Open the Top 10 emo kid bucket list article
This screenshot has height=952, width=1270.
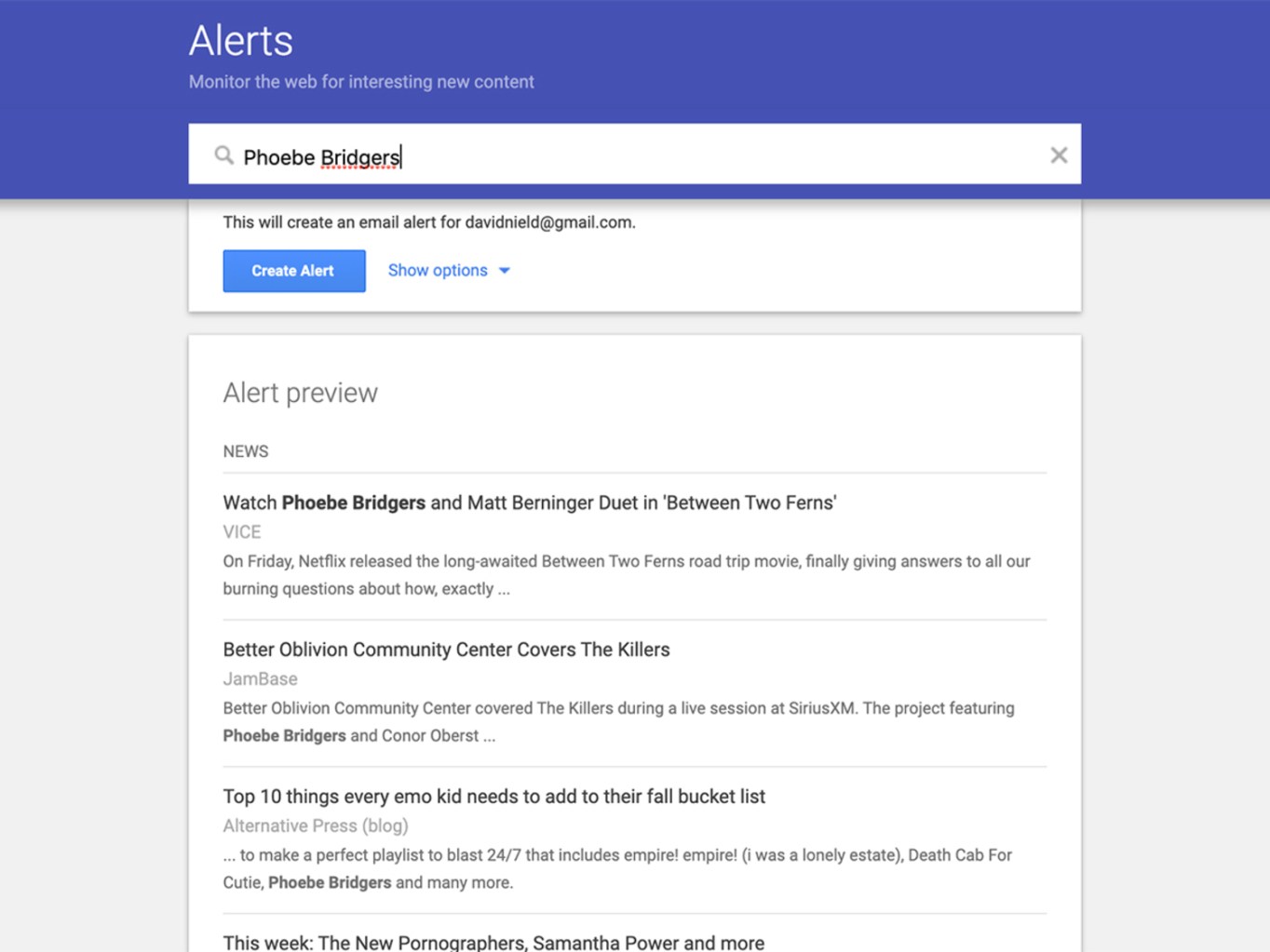pos(493,797)
